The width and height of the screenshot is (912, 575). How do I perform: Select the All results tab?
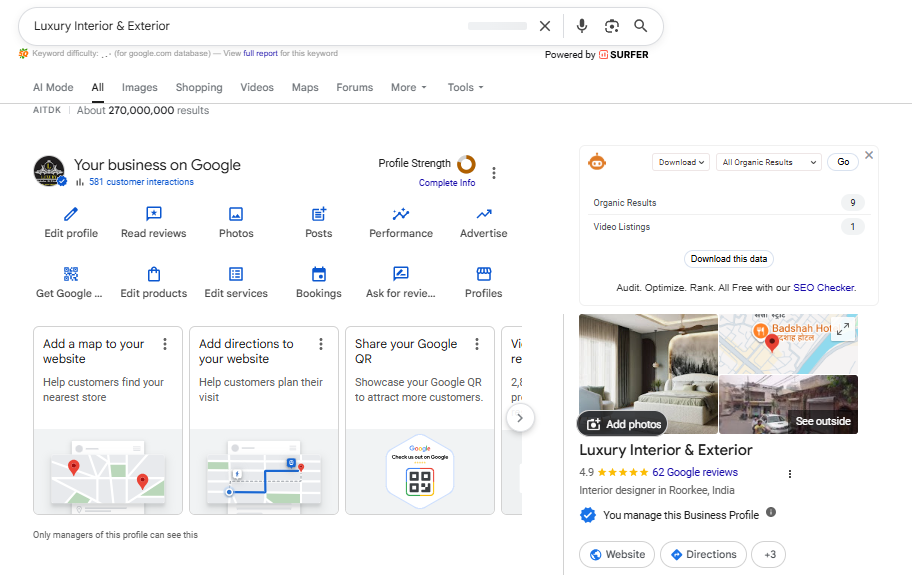click(98, 87)
